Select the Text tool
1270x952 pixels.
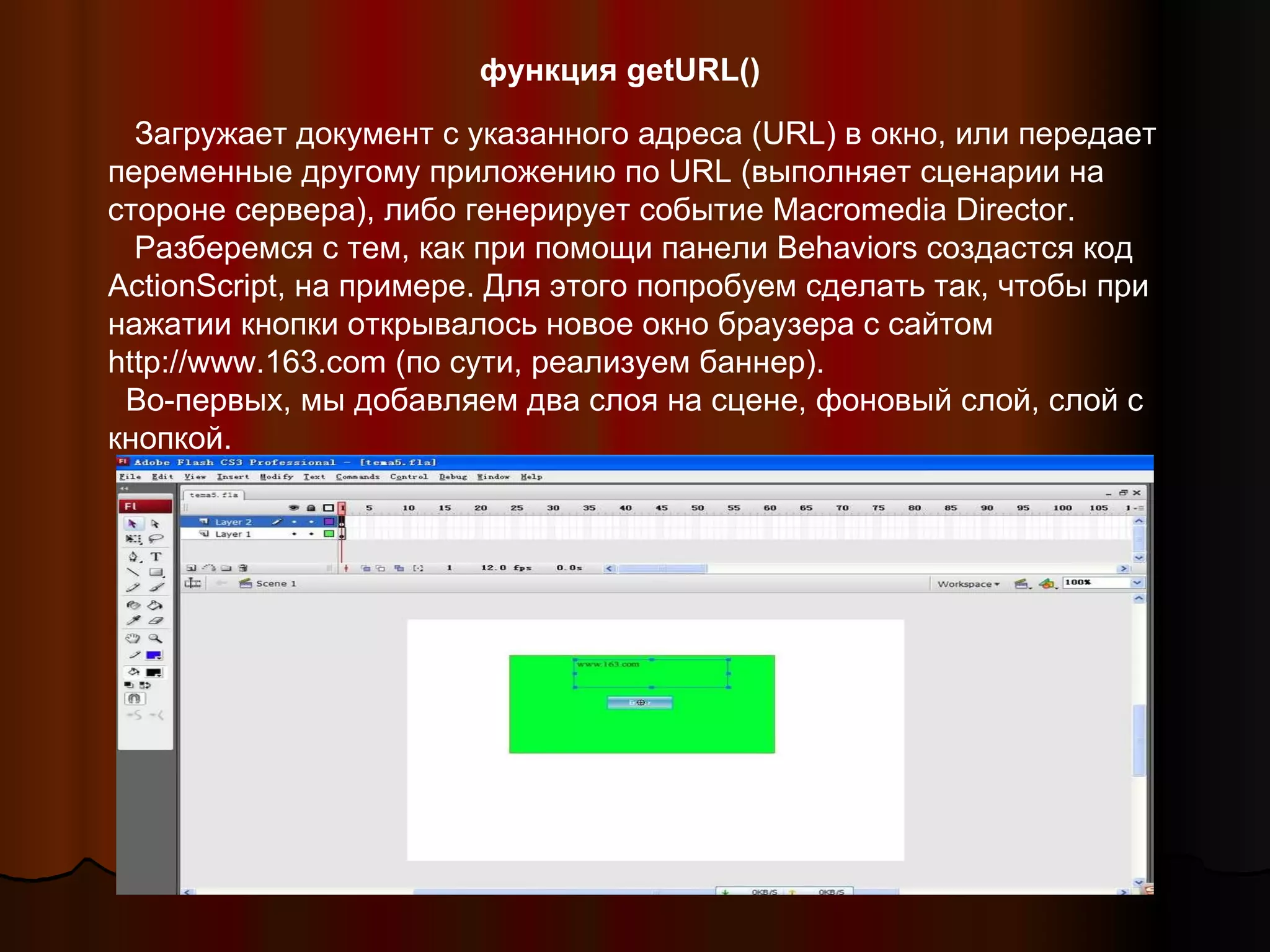click(156, 557)
